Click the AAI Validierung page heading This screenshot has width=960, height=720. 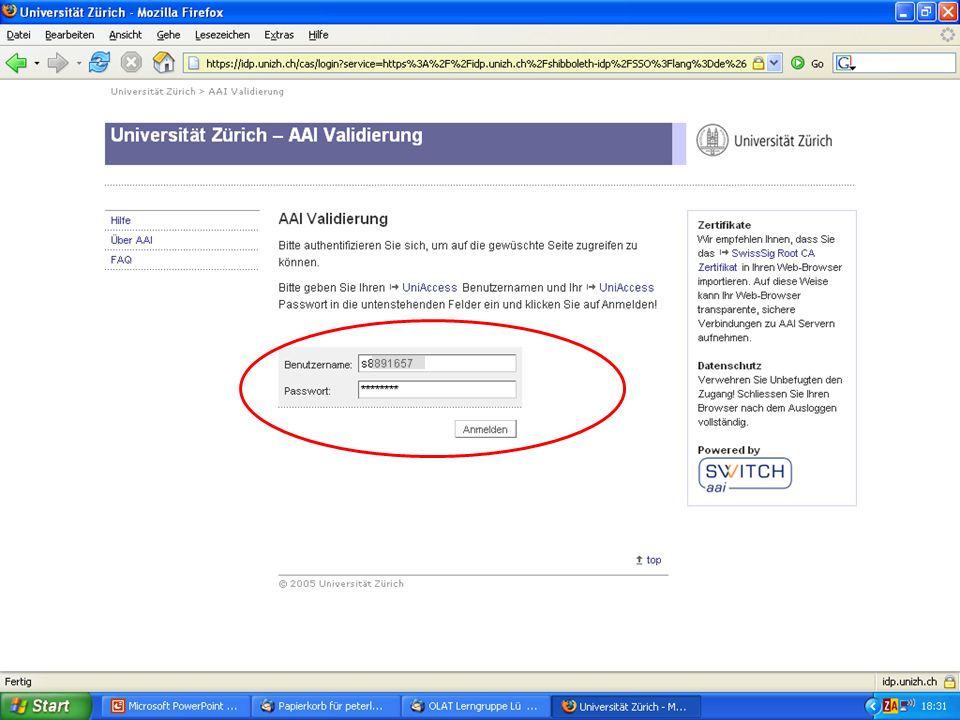[333, 219]
